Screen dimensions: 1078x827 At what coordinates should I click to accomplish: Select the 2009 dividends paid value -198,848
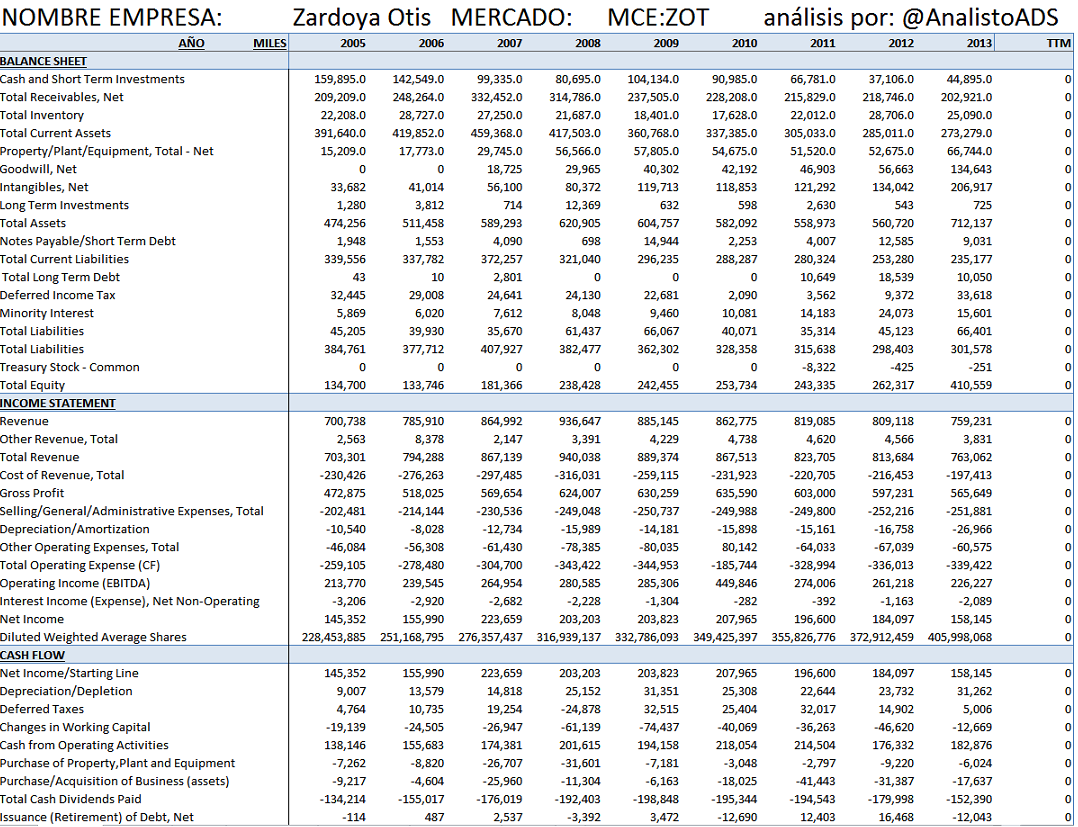656,799
